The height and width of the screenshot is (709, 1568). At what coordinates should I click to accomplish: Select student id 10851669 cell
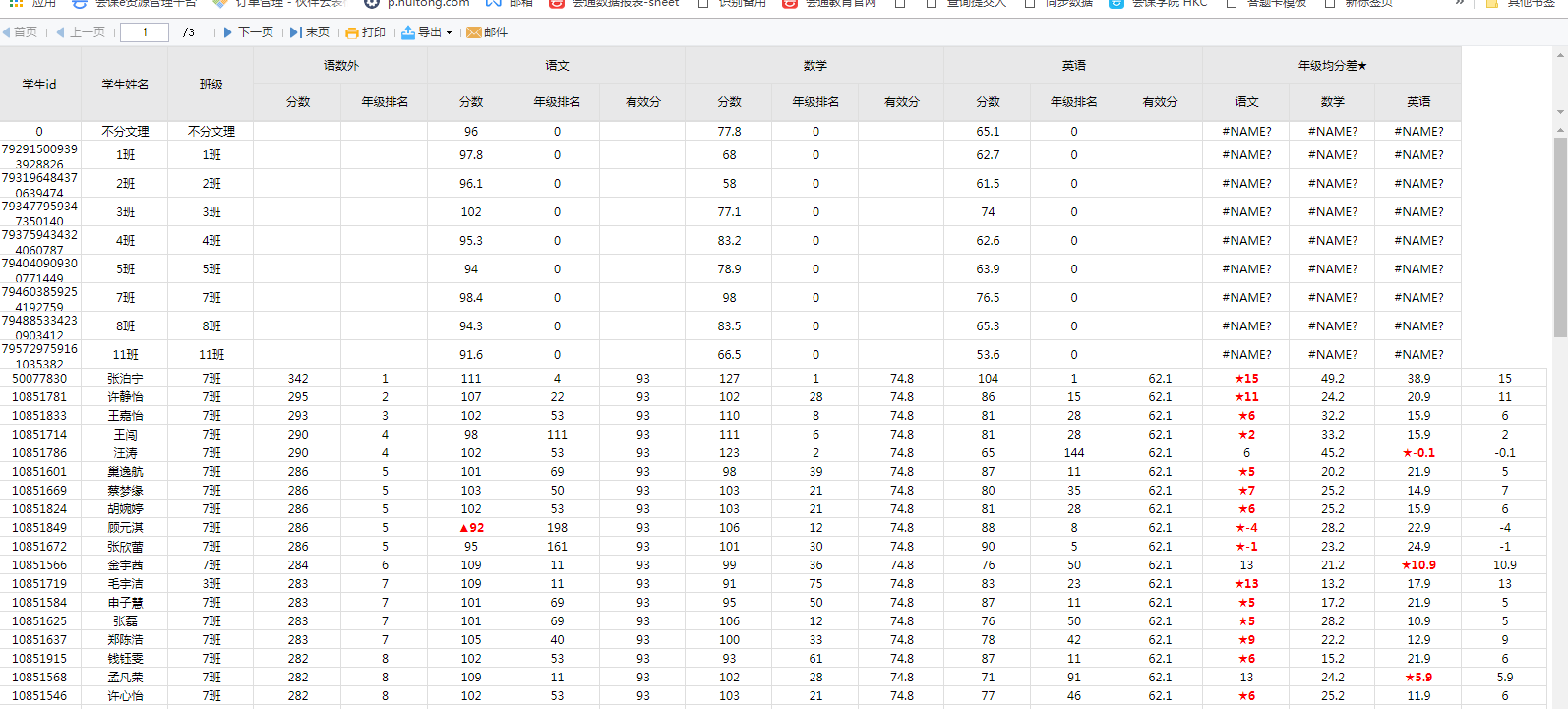point(39,491)
